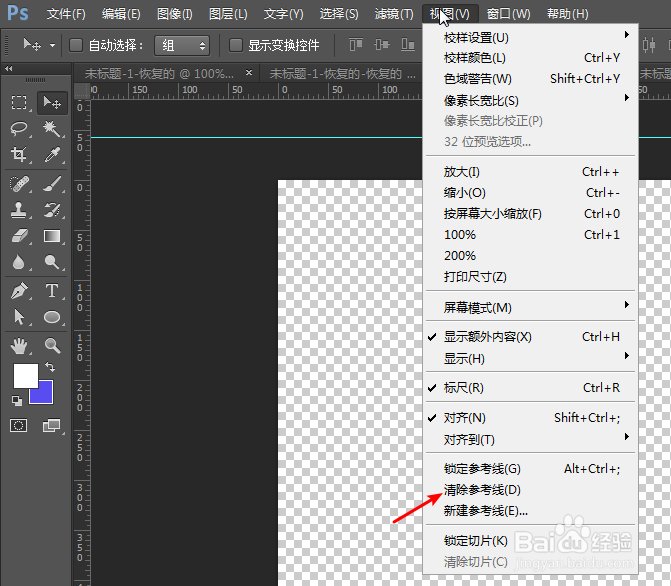
Task: Select the Horizontal Type tool
Action: coord(52,291)
